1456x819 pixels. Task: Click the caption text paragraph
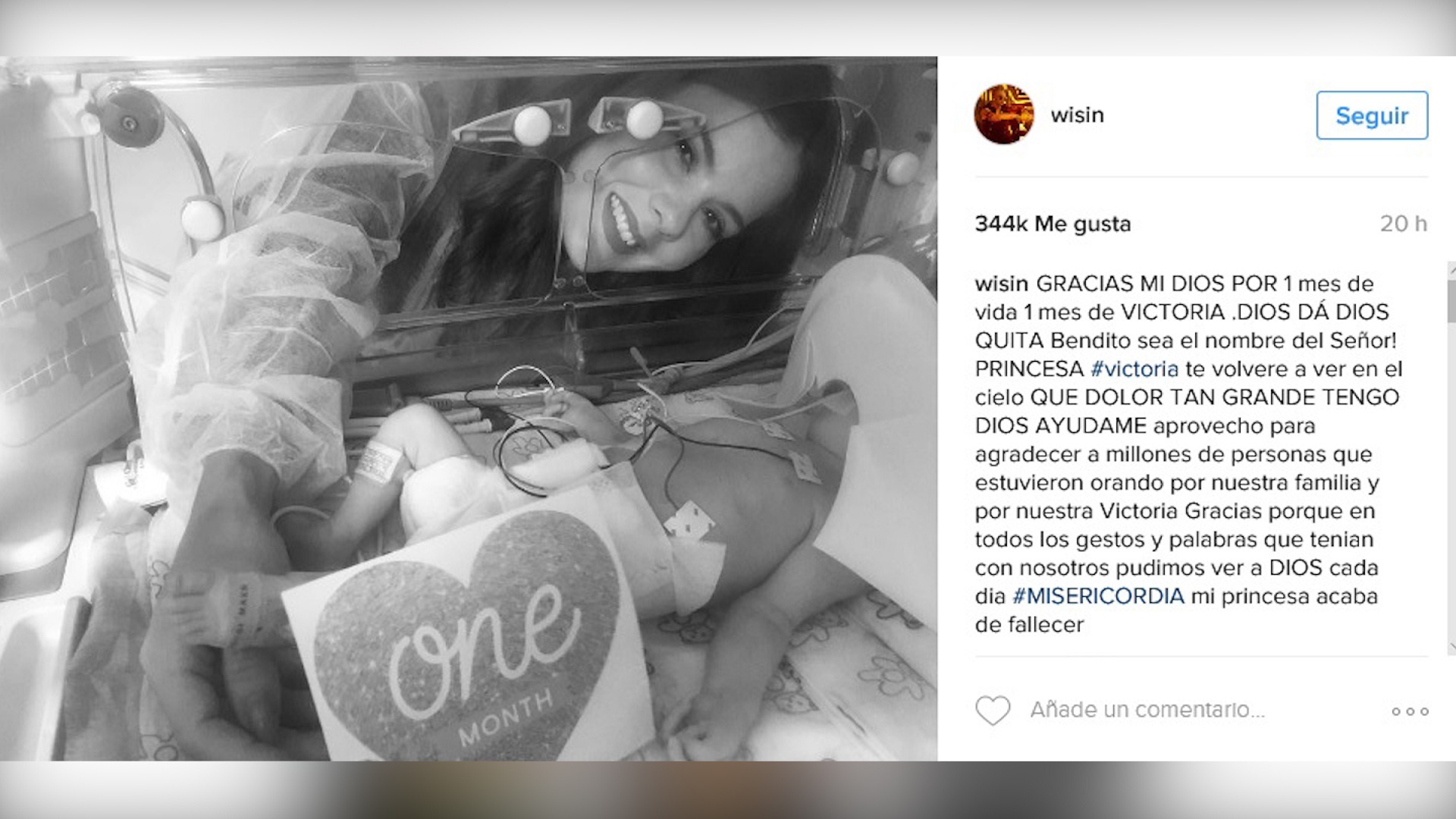point(1188,454)
